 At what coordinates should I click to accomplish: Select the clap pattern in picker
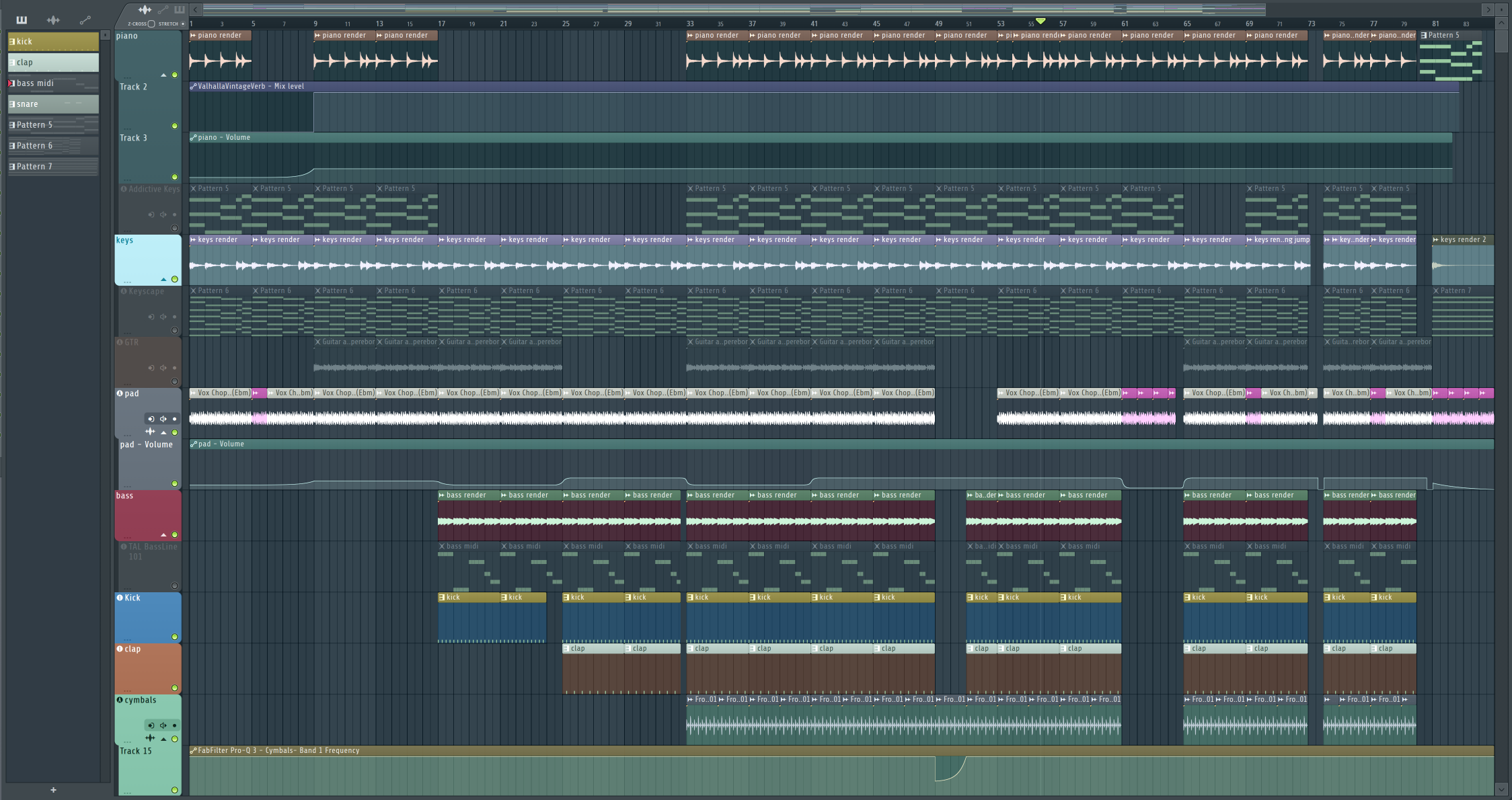click(x=53, y=63)
